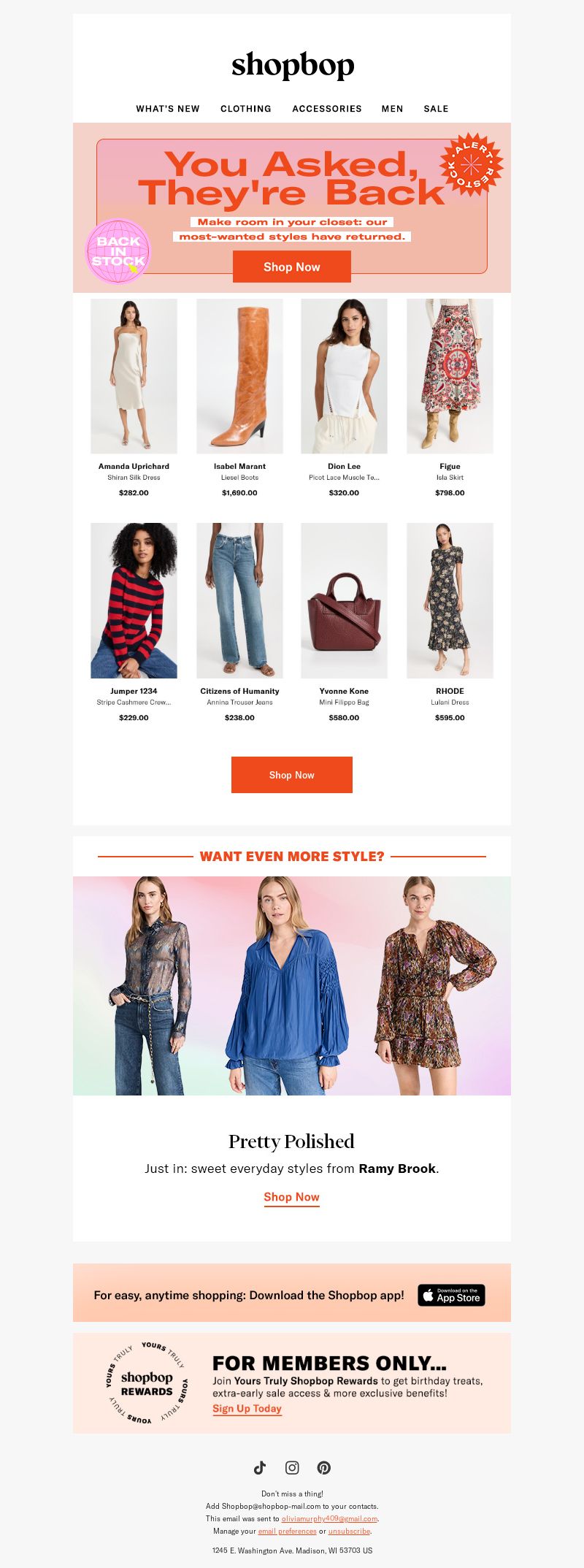
Task: Click the Shop Now button below products
Action: coord(292,775)
